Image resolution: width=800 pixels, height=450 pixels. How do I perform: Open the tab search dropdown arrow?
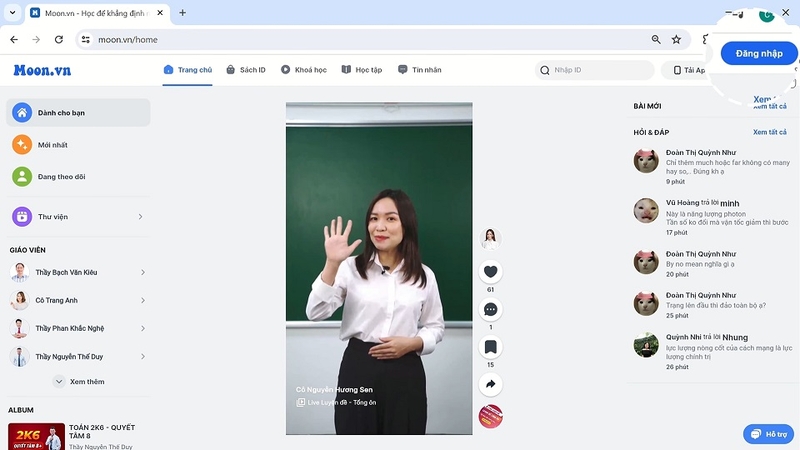pos(12,13)
